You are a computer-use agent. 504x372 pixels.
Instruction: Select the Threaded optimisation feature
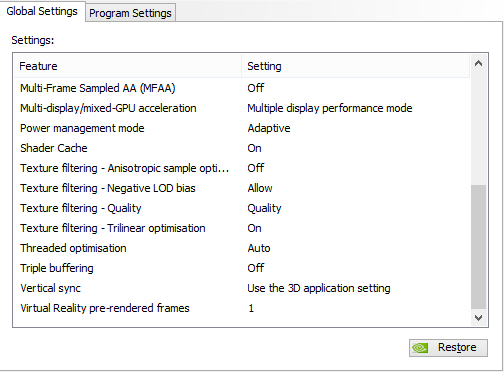pos(73,248)
